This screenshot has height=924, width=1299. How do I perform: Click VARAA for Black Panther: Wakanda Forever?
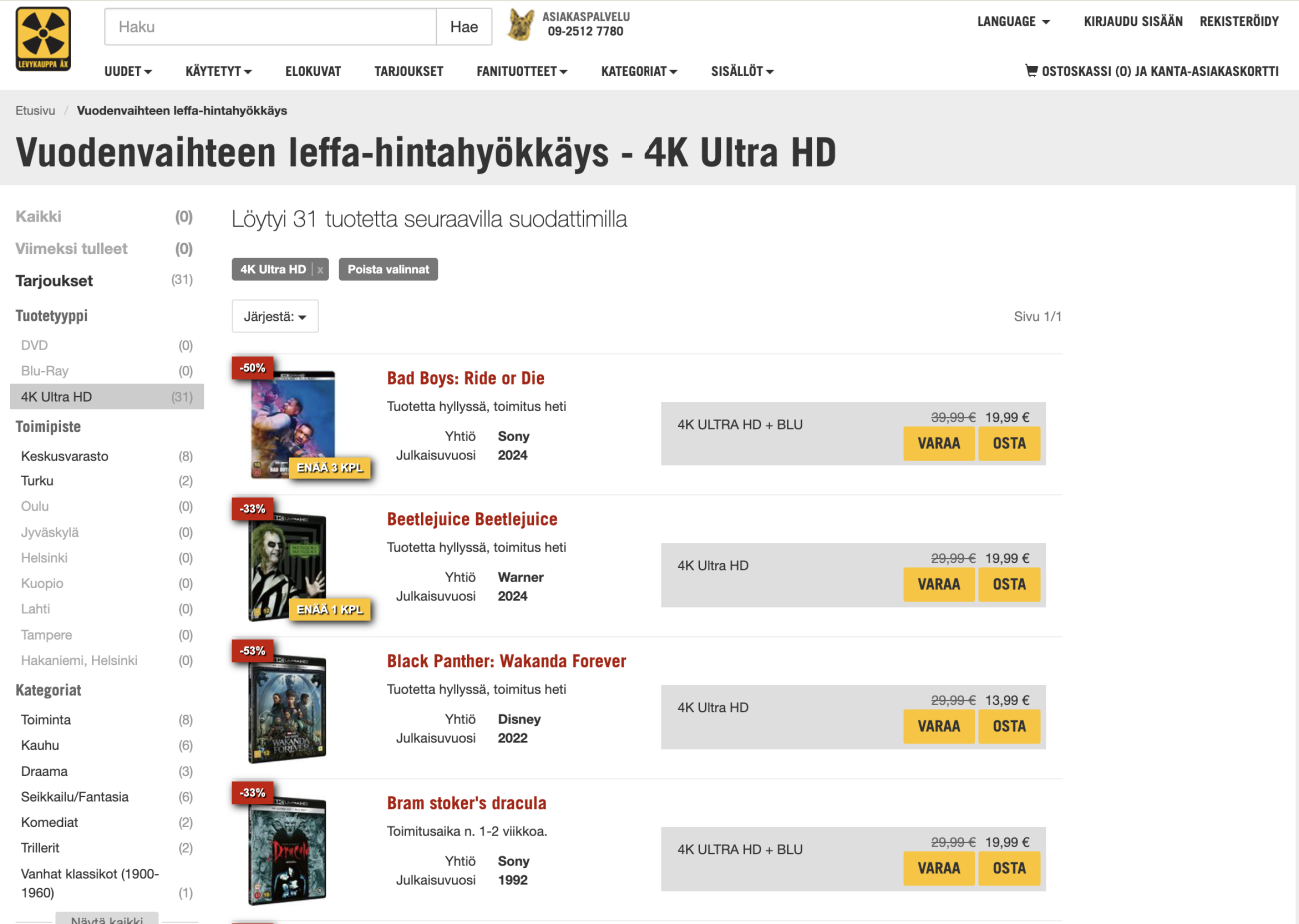point(939,726)
